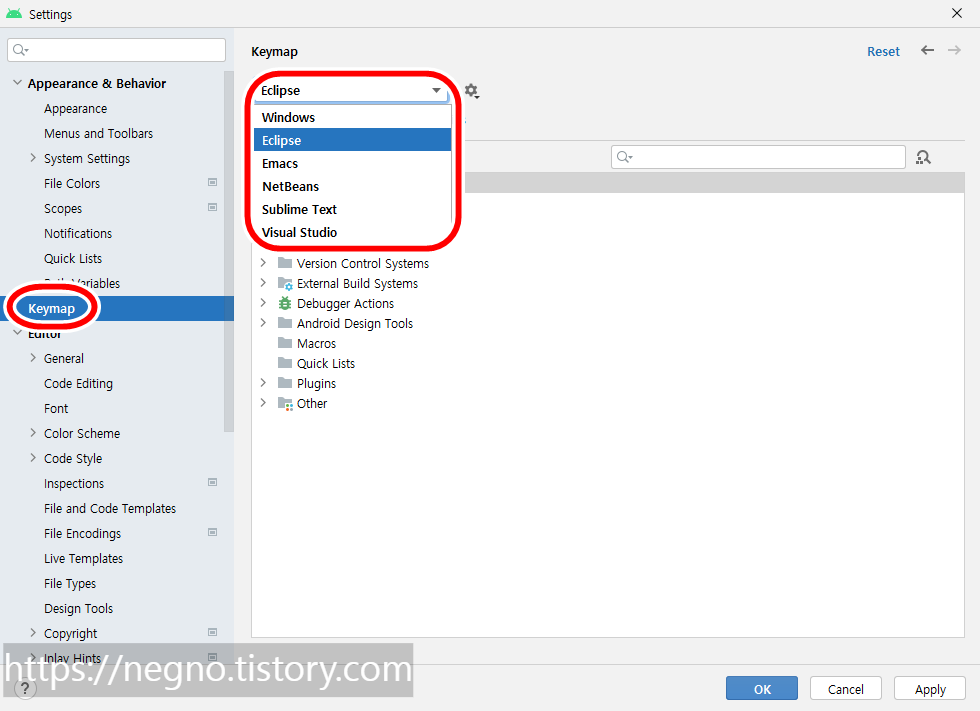Click the keymap action search field
The width and height of the screenshot is (980, 711).
click(x=758, y=157)
